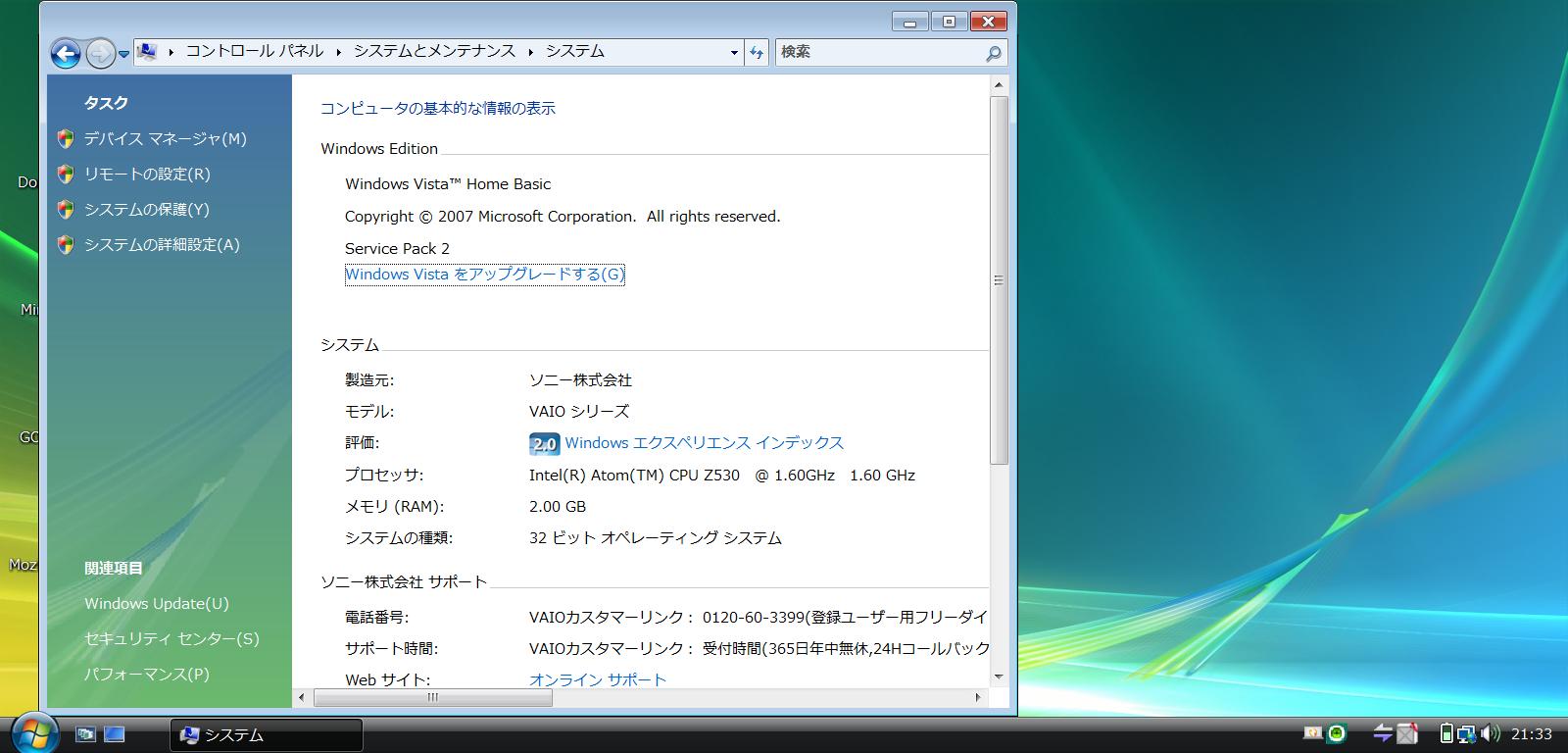Open システムの保護(Y) task link
This screenshot has width=1568, height=753.
tap(147, 209)
